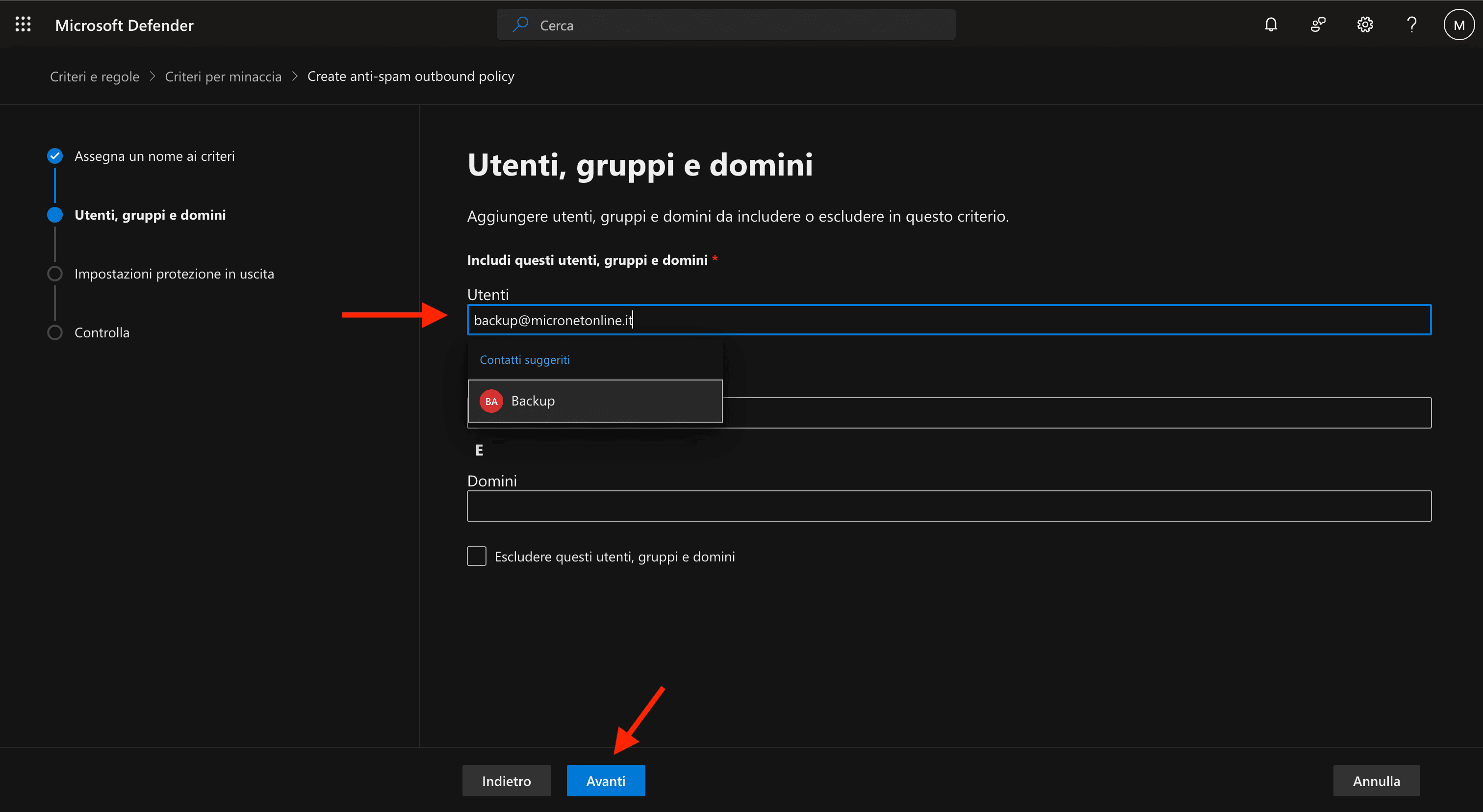Open the app launcher grid

(x=23, y=24)
